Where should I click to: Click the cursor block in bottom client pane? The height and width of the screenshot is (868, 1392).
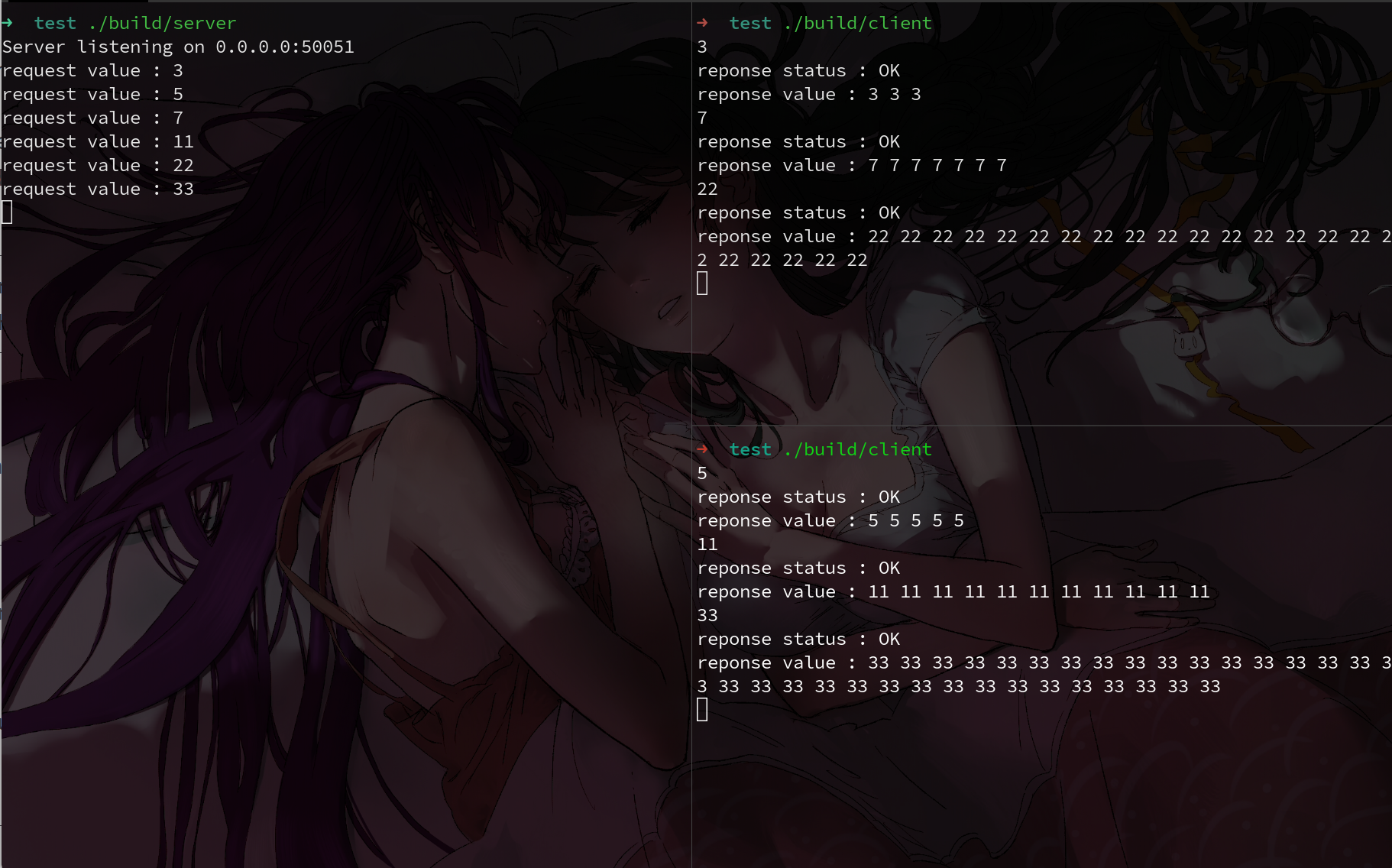point(702,710)
